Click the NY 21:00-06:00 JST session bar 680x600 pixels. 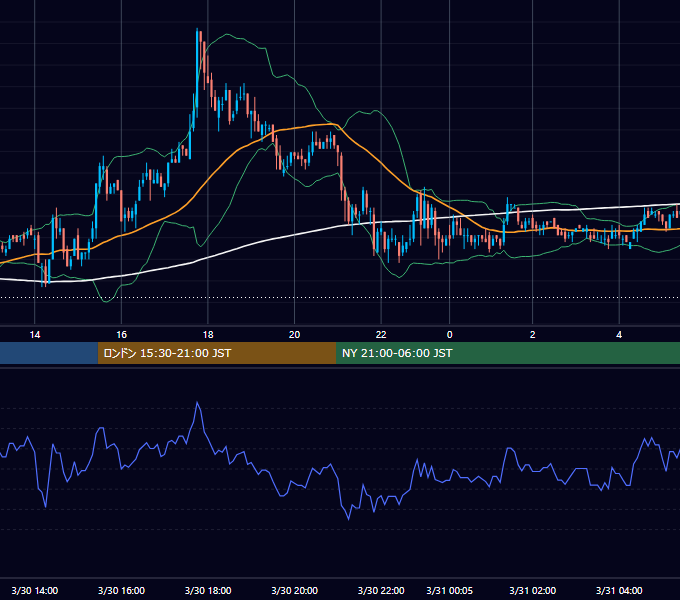[508, 353]
